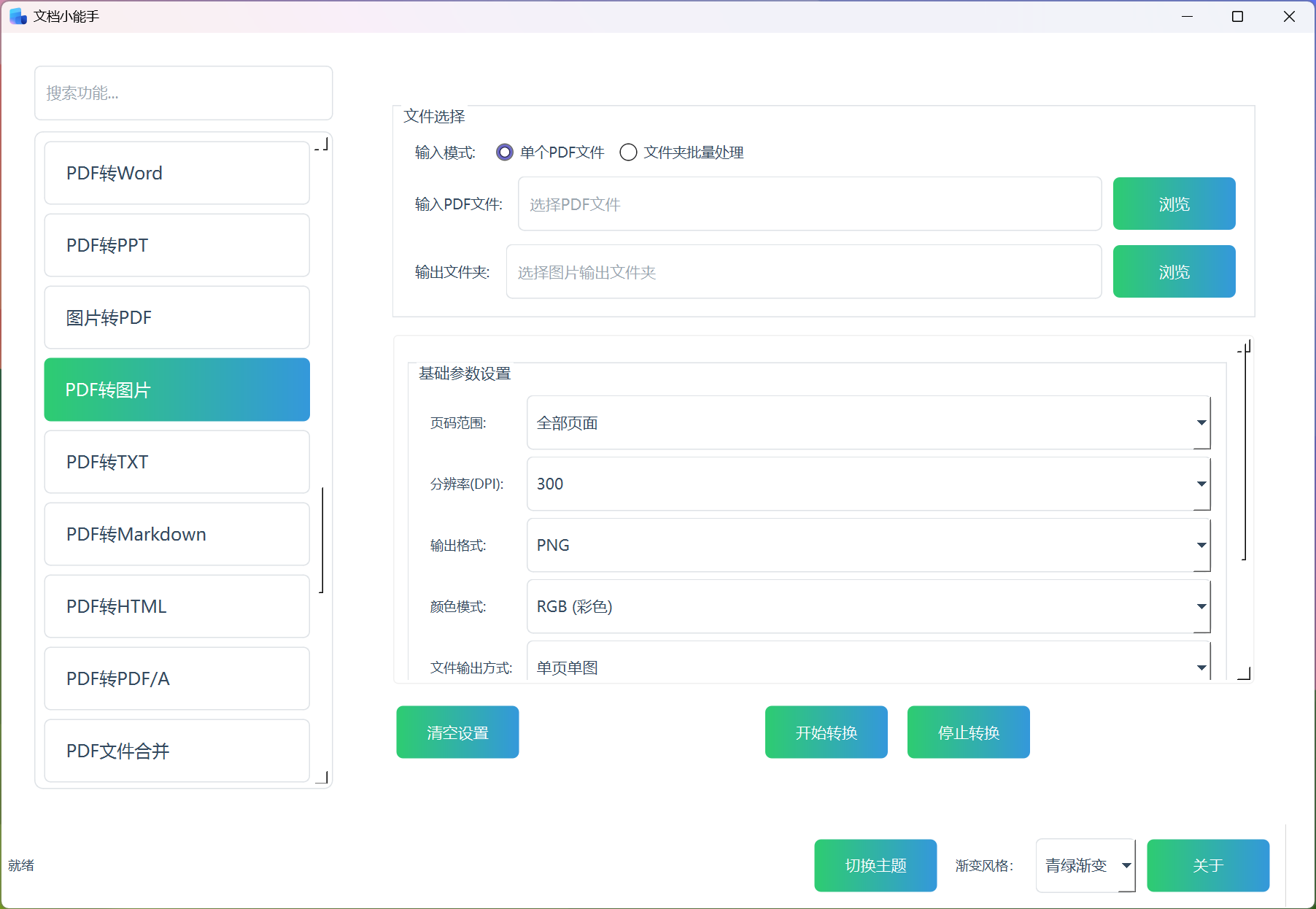The image size is (1316, 909).
Task: Click the 搜索功能 search field
Action: (184, 93)
